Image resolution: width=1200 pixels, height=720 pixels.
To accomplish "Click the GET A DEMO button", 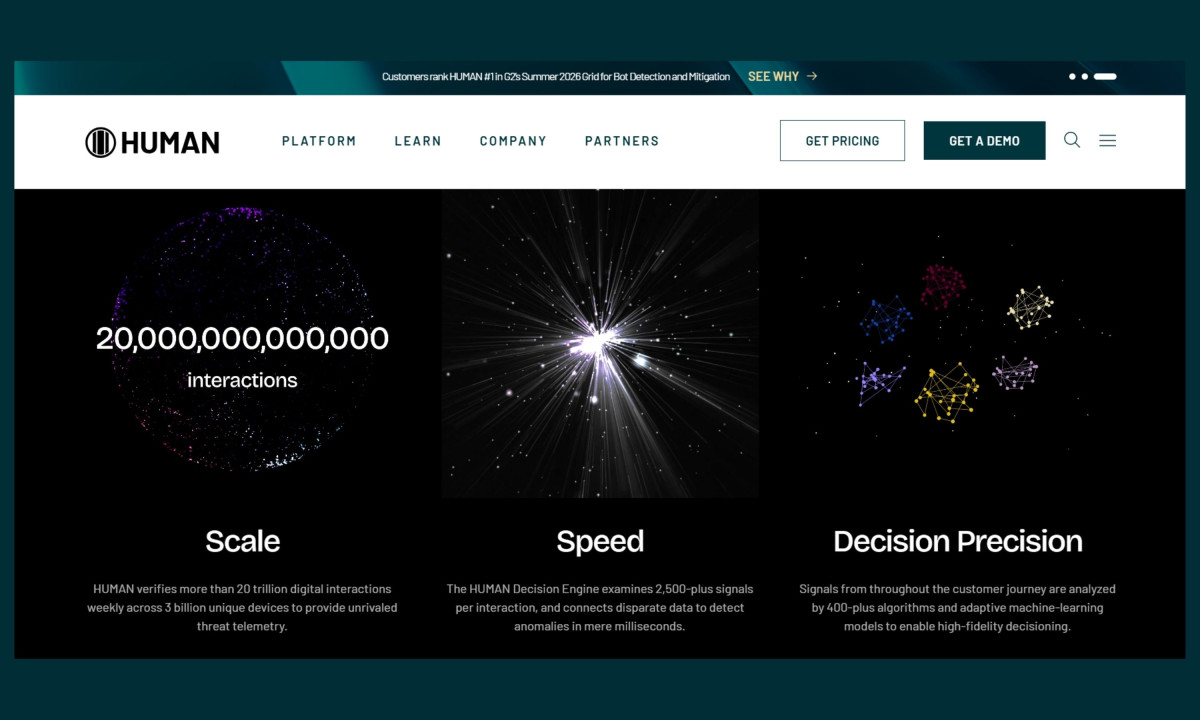I will (984, 141).
